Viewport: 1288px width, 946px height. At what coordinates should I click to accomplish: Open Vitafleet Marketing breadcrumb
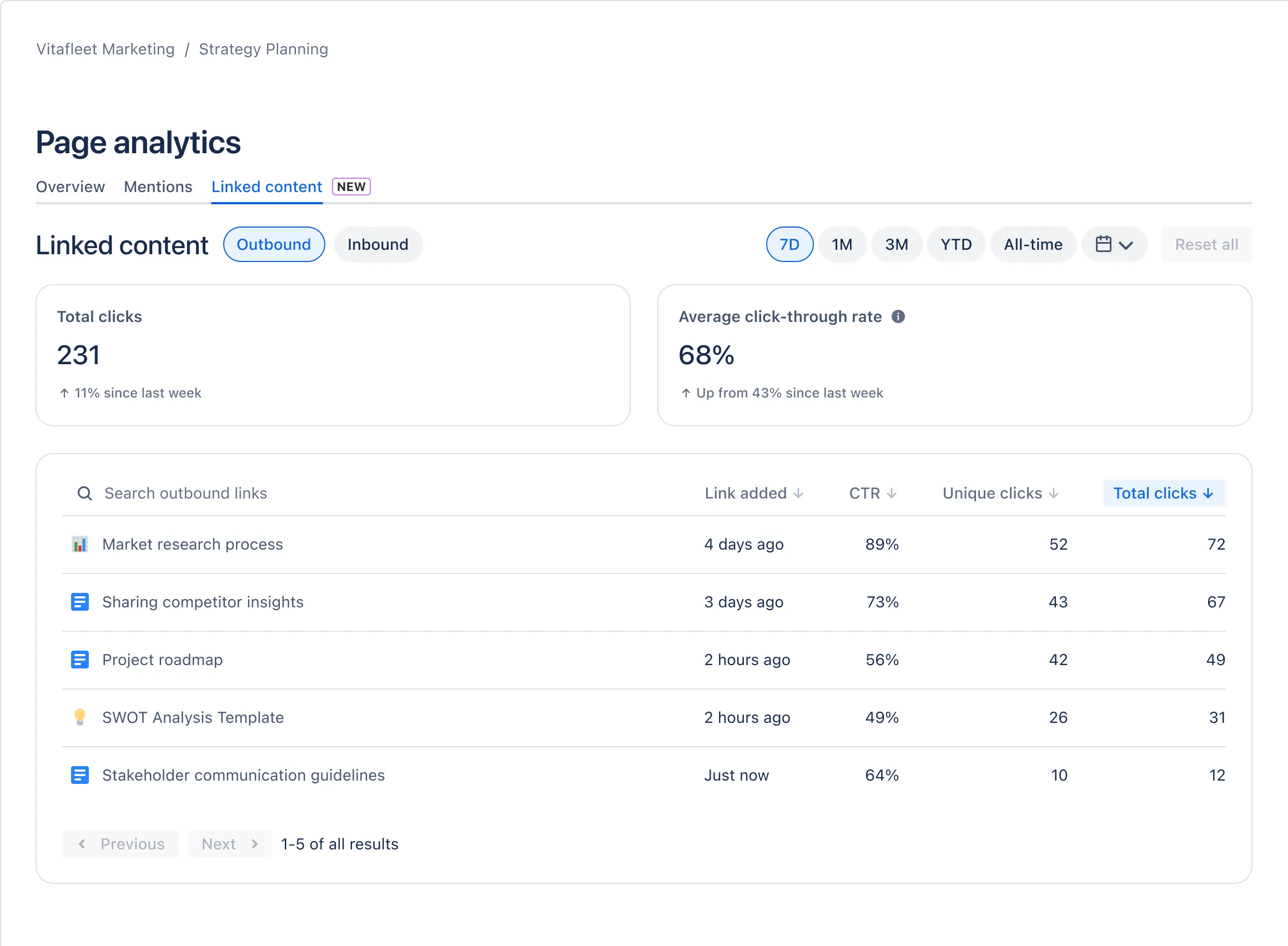(105, 49)
